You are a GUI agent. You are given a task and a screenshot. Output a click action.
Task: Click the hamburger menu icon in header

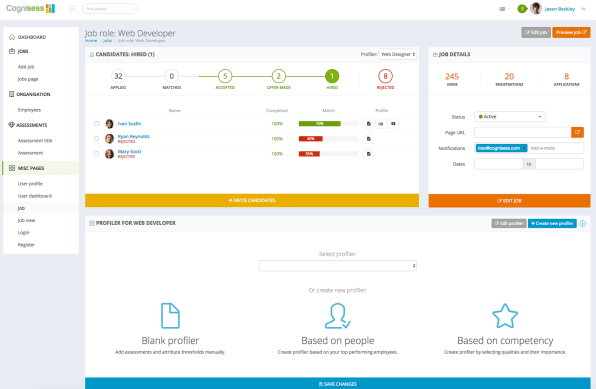tap(72, 8)
